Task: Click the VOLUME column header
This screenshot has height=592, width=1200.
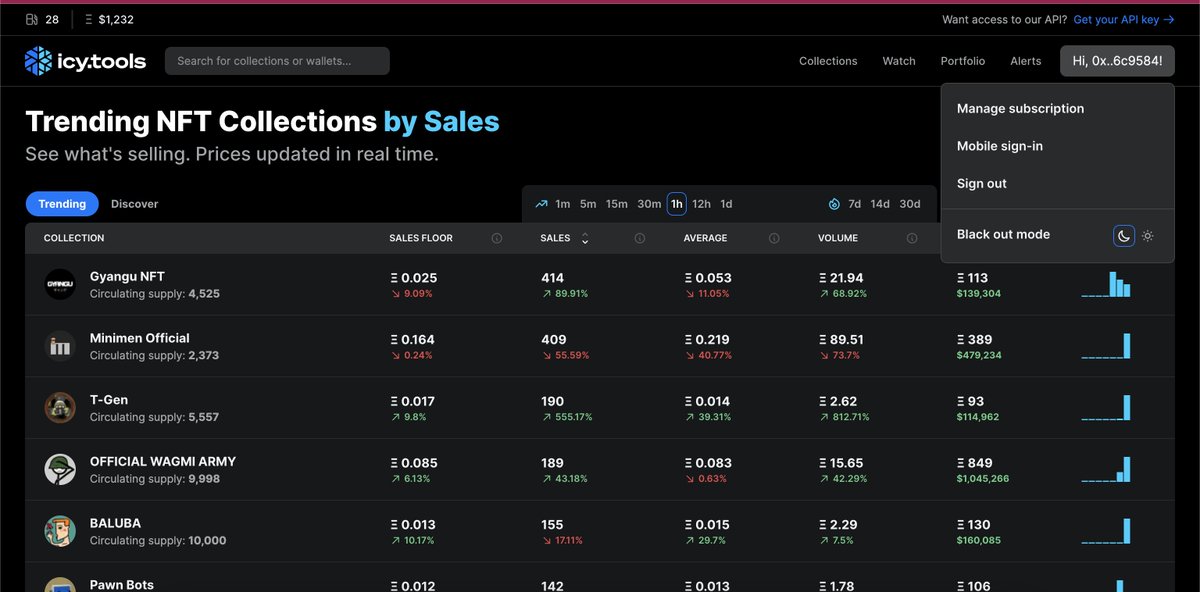Action: pos(838,238)
